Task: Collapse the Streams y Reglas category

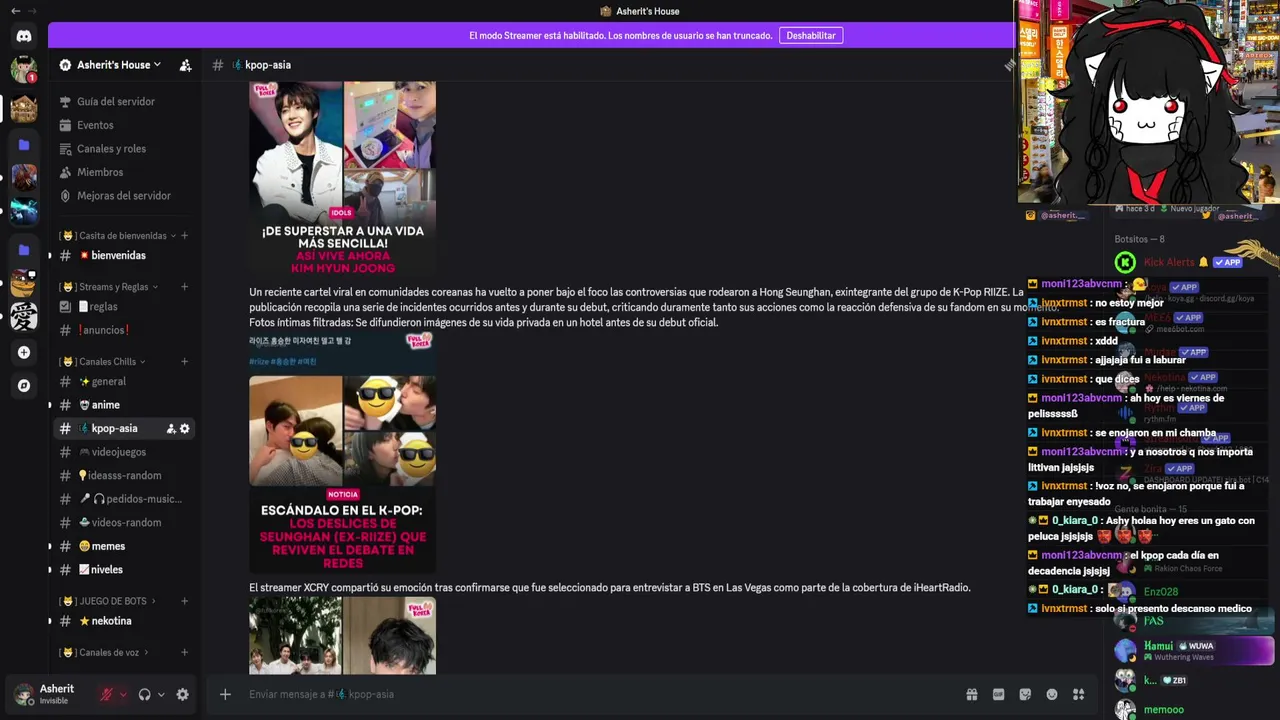Action: click(x=109, y=287)
